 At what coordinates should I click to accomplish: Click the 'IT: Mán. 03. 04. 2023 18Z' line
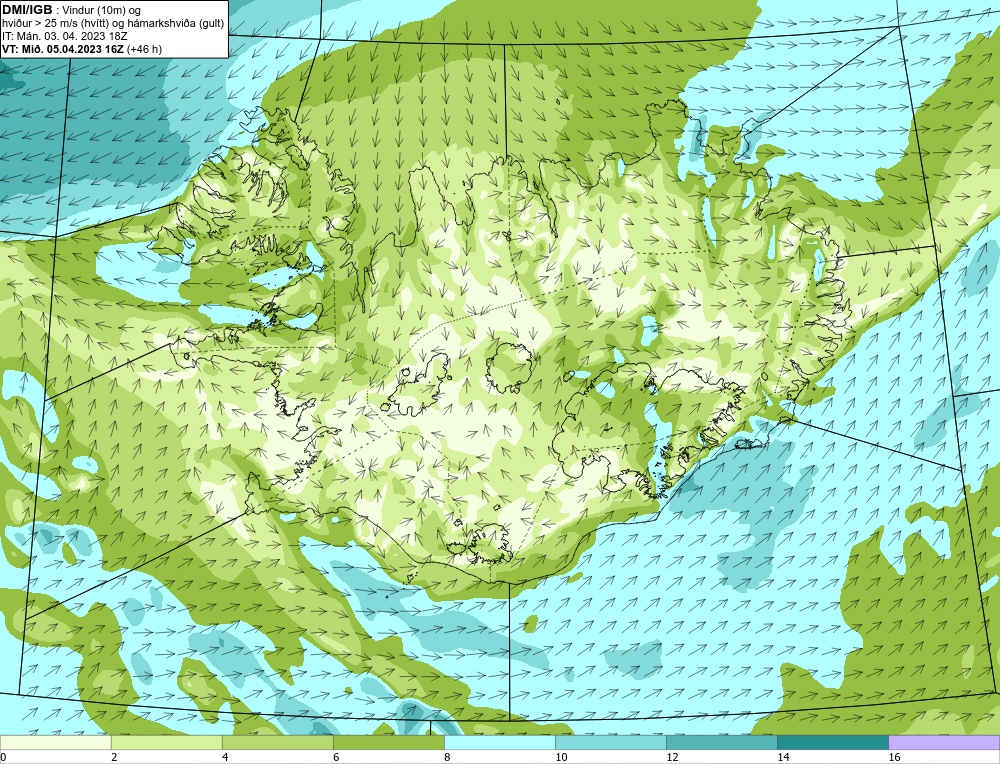tap(65, 36)
